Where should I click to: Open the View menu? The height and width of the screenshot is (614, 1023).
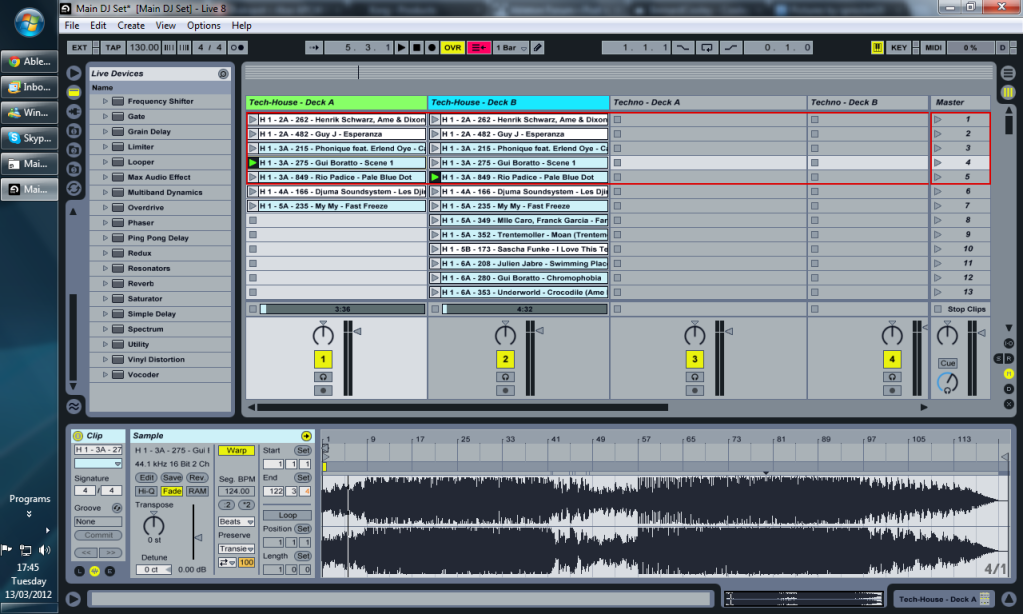click(x=165, y=25)
